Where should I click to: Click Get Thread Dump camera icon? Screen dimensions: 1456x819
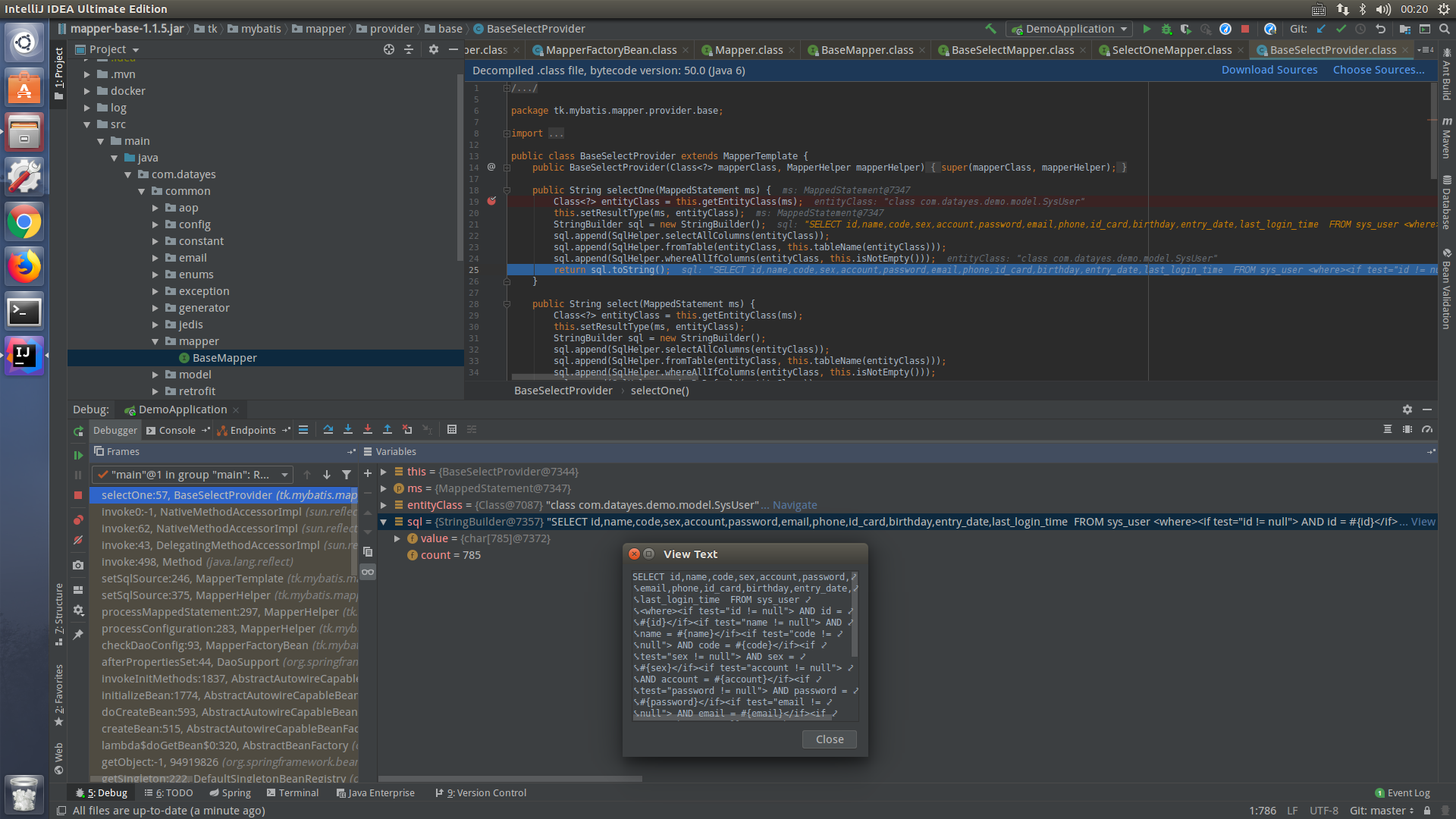tap(78, 565)
